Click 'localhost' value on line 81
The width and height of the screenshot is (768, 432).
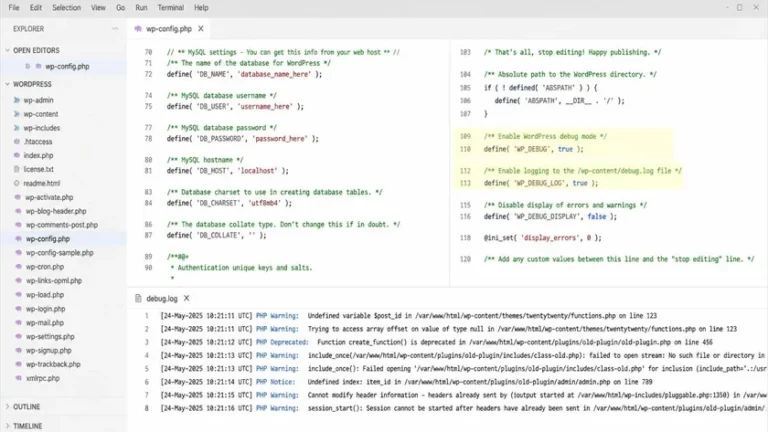(258, 171)
